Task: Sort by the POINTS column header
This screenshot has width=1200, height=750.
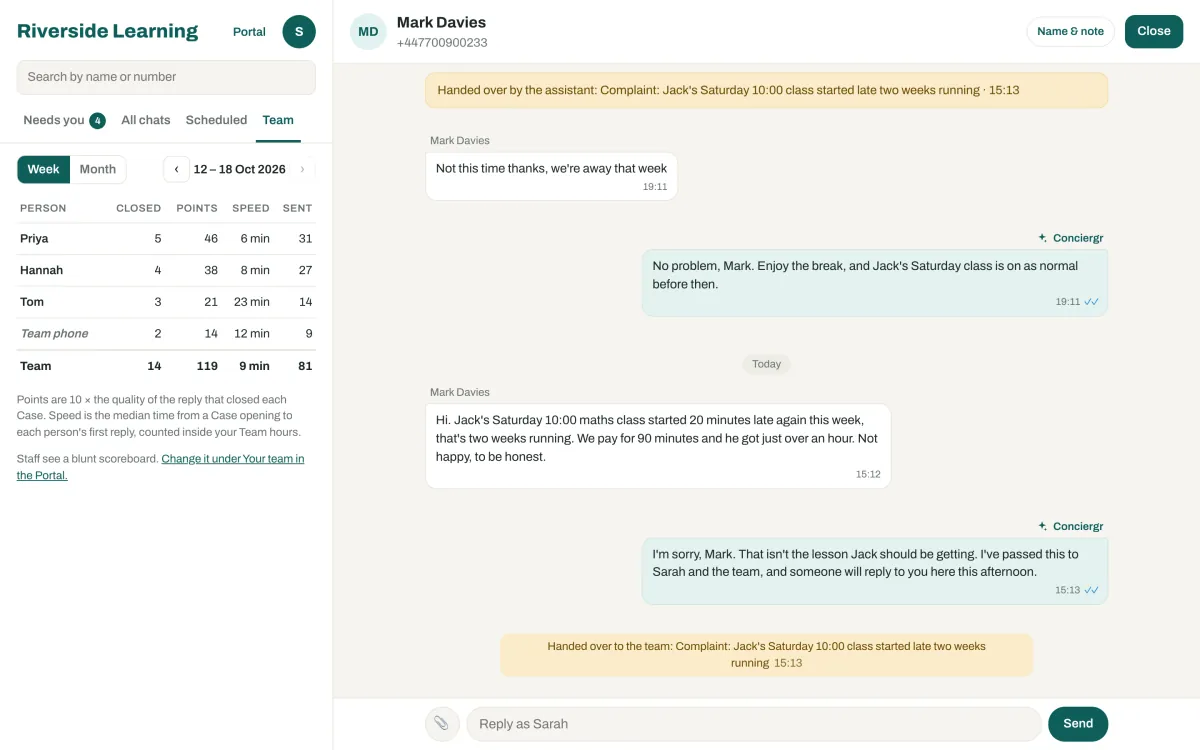Action: pyautogui.click(x=197, y=208)
